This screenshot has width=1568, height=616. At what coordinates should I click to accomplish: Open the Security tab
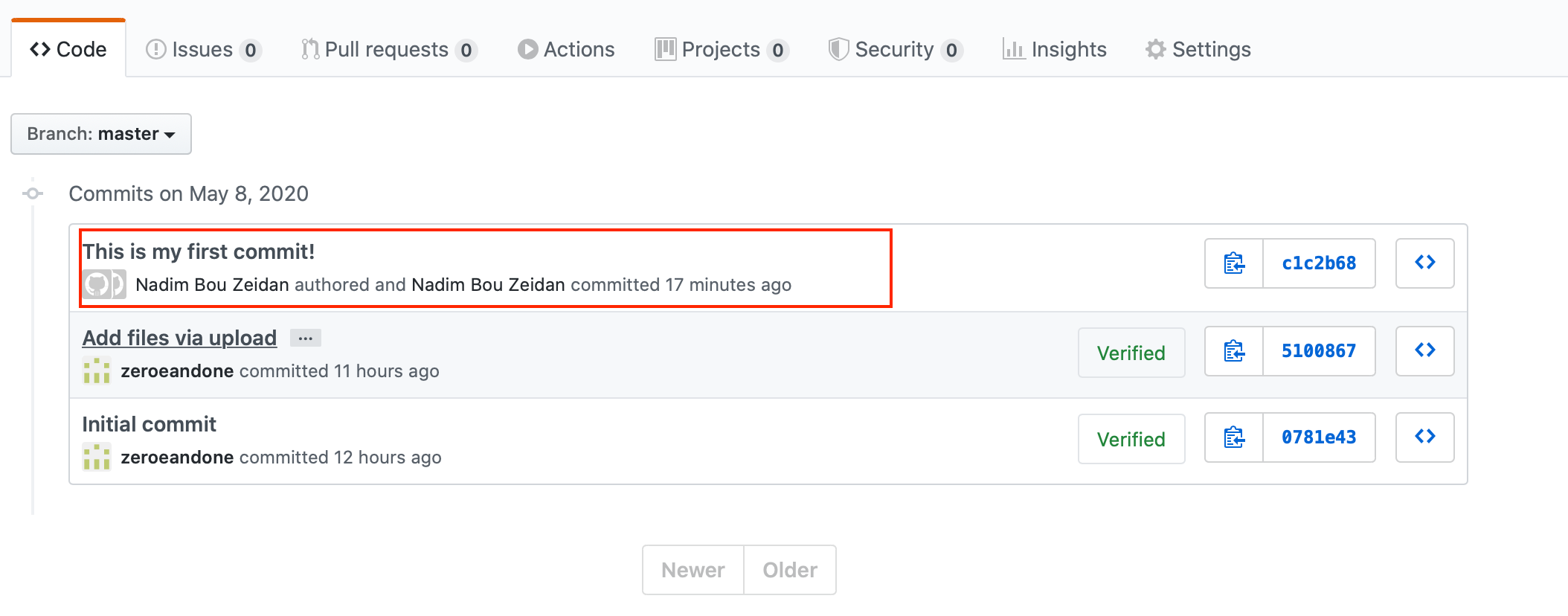click(894, 49)
